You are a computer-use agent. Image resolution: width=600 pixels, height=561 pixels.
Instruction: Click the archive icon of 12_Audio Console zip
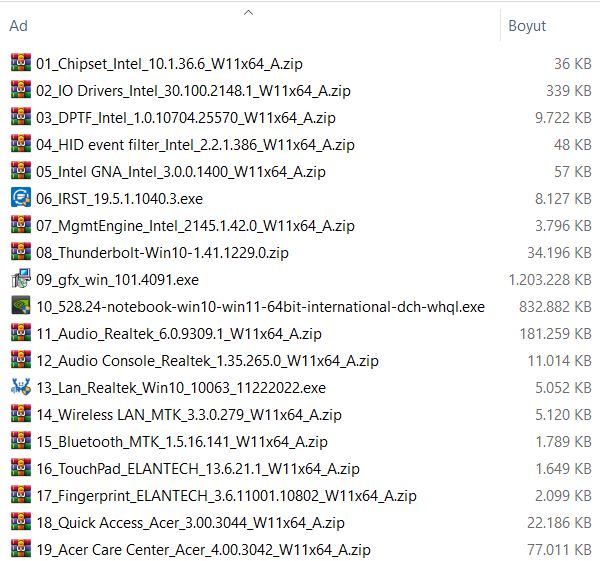(x=21, y=360)
